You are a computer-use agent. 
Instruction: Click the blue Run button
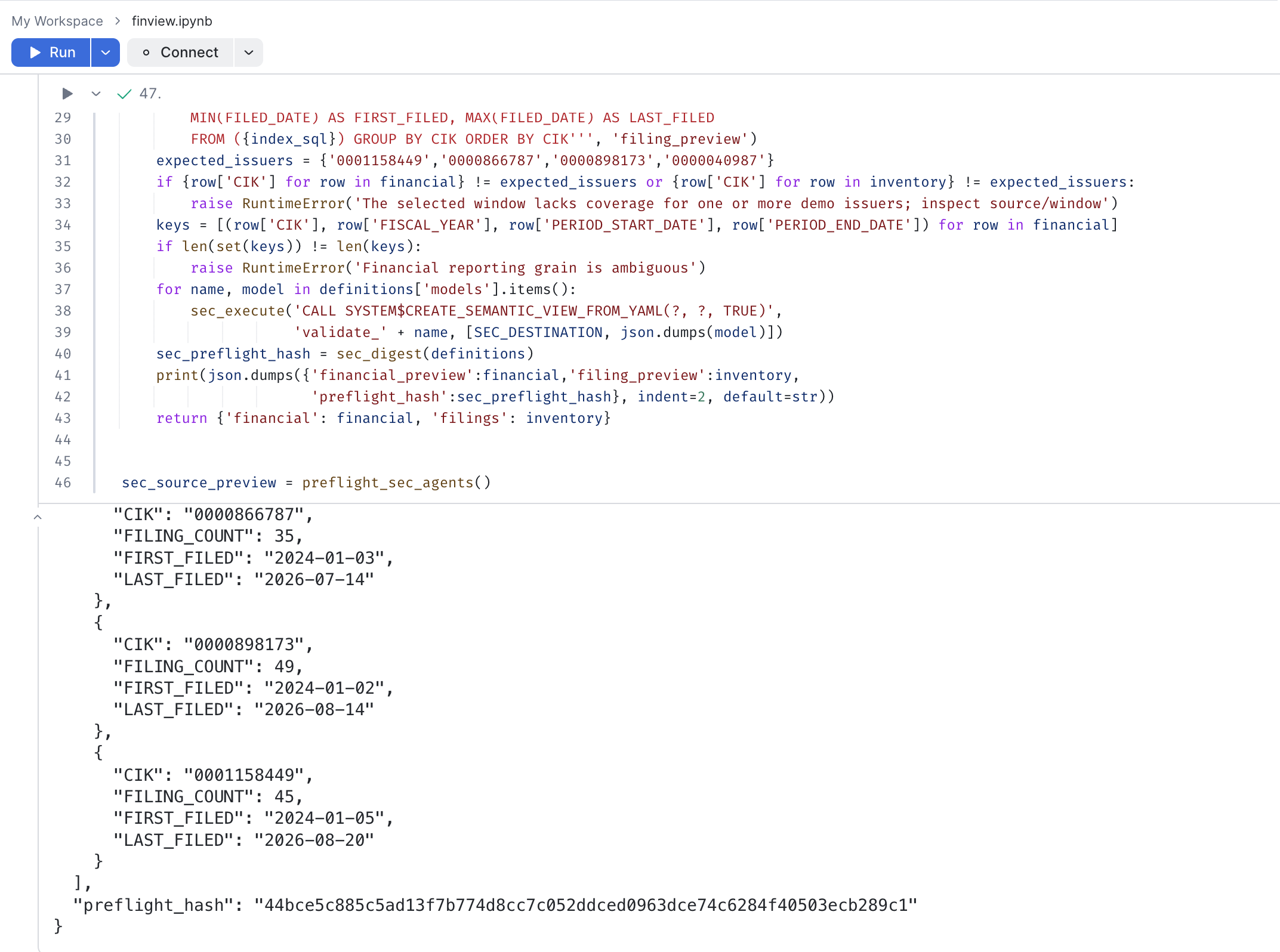click(x=51, y=52)
